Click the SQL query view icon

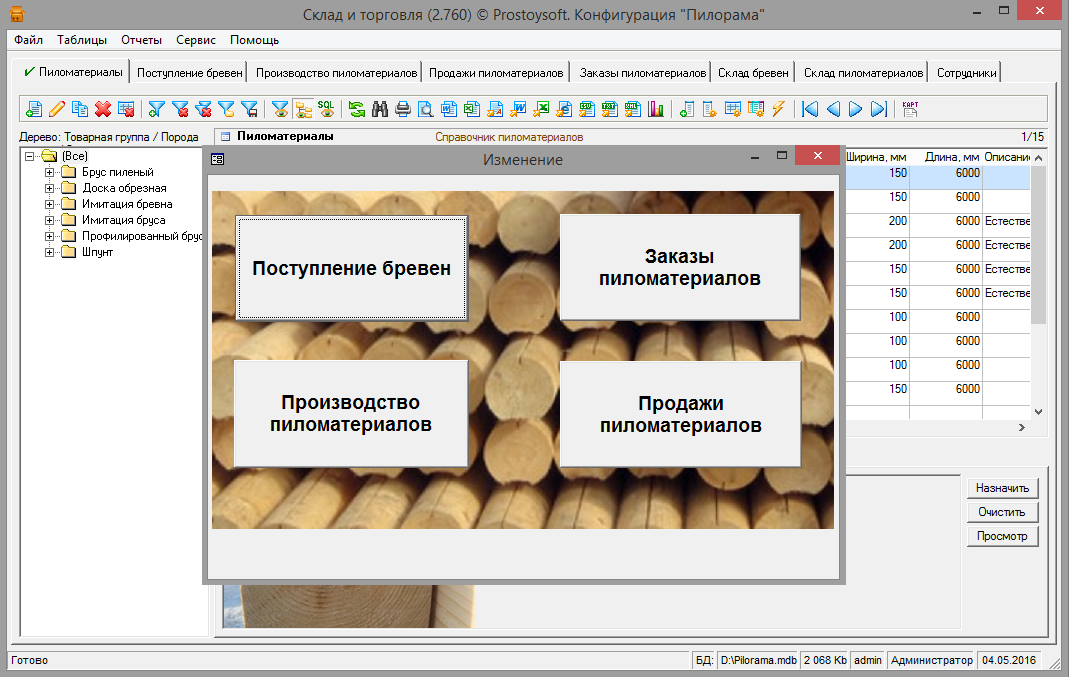click(326, 109)
